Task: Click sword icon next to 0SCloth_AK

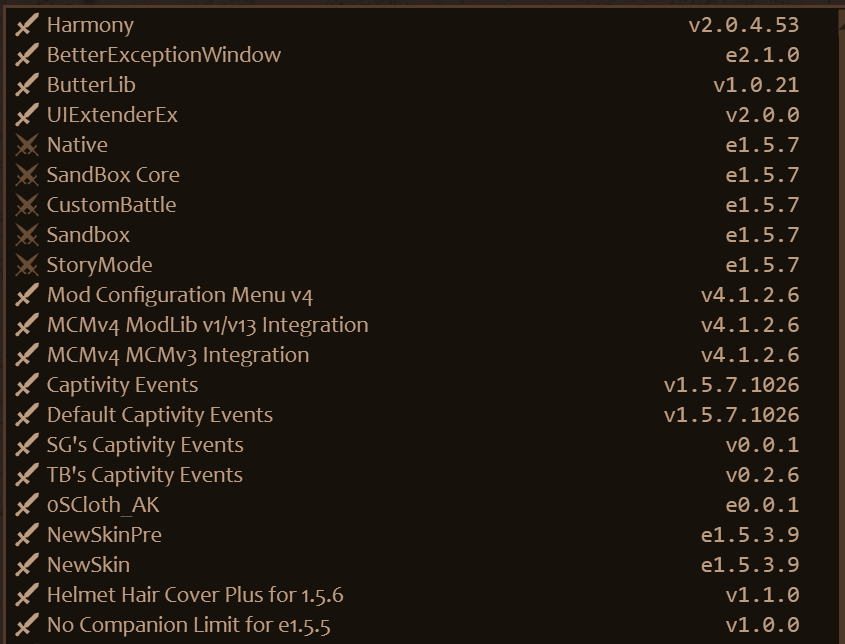Action: point(27,505)
